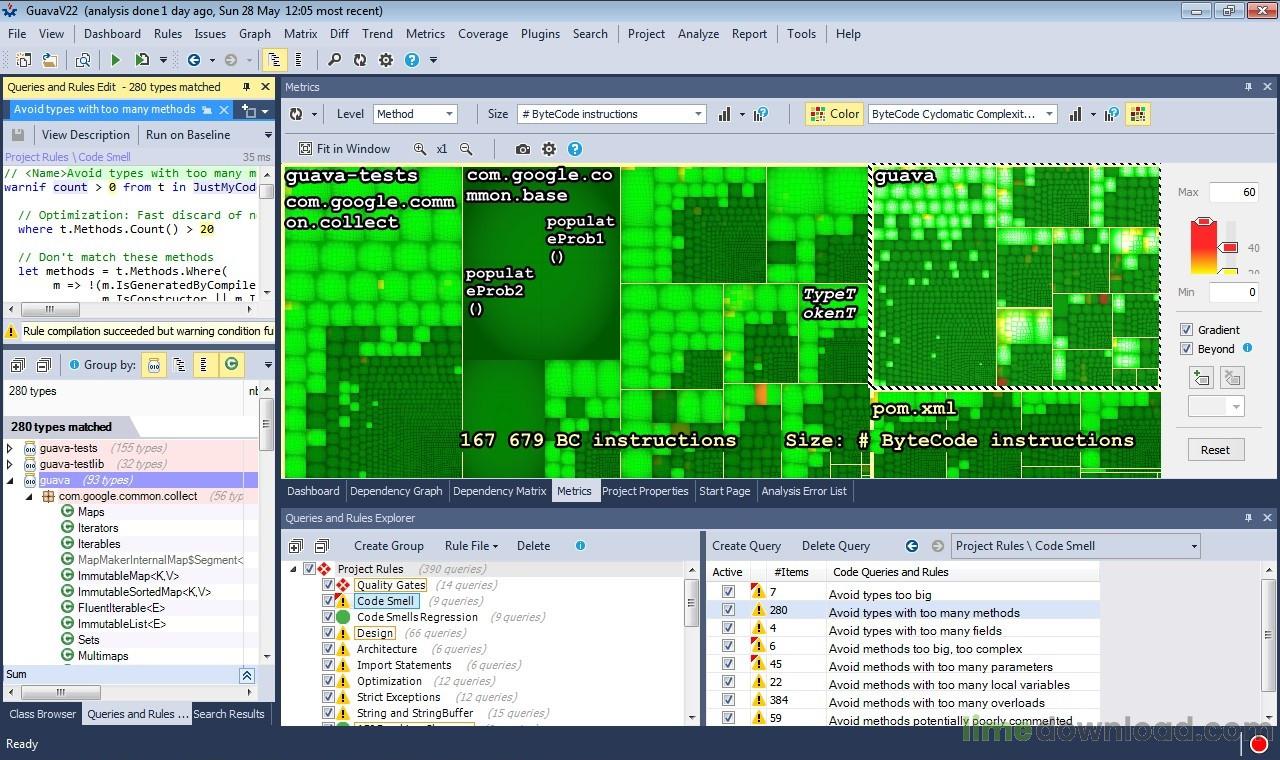Disable the Avoid types too big rule
This screenshot has width=1280, height=760.
point(728,592)
